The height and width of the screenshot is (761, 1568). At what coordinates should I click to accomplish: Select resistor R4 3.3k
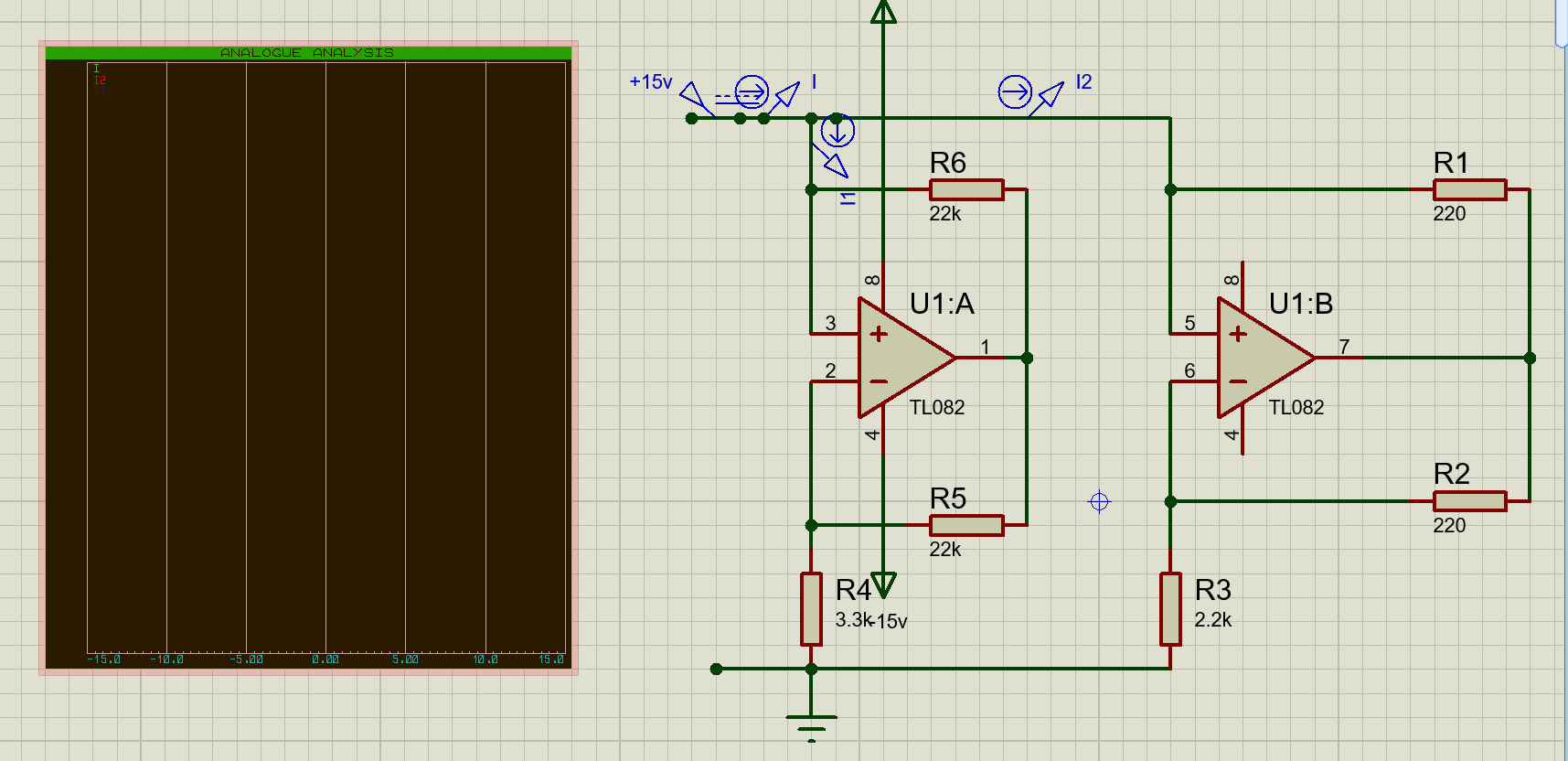tap(811, 609)
